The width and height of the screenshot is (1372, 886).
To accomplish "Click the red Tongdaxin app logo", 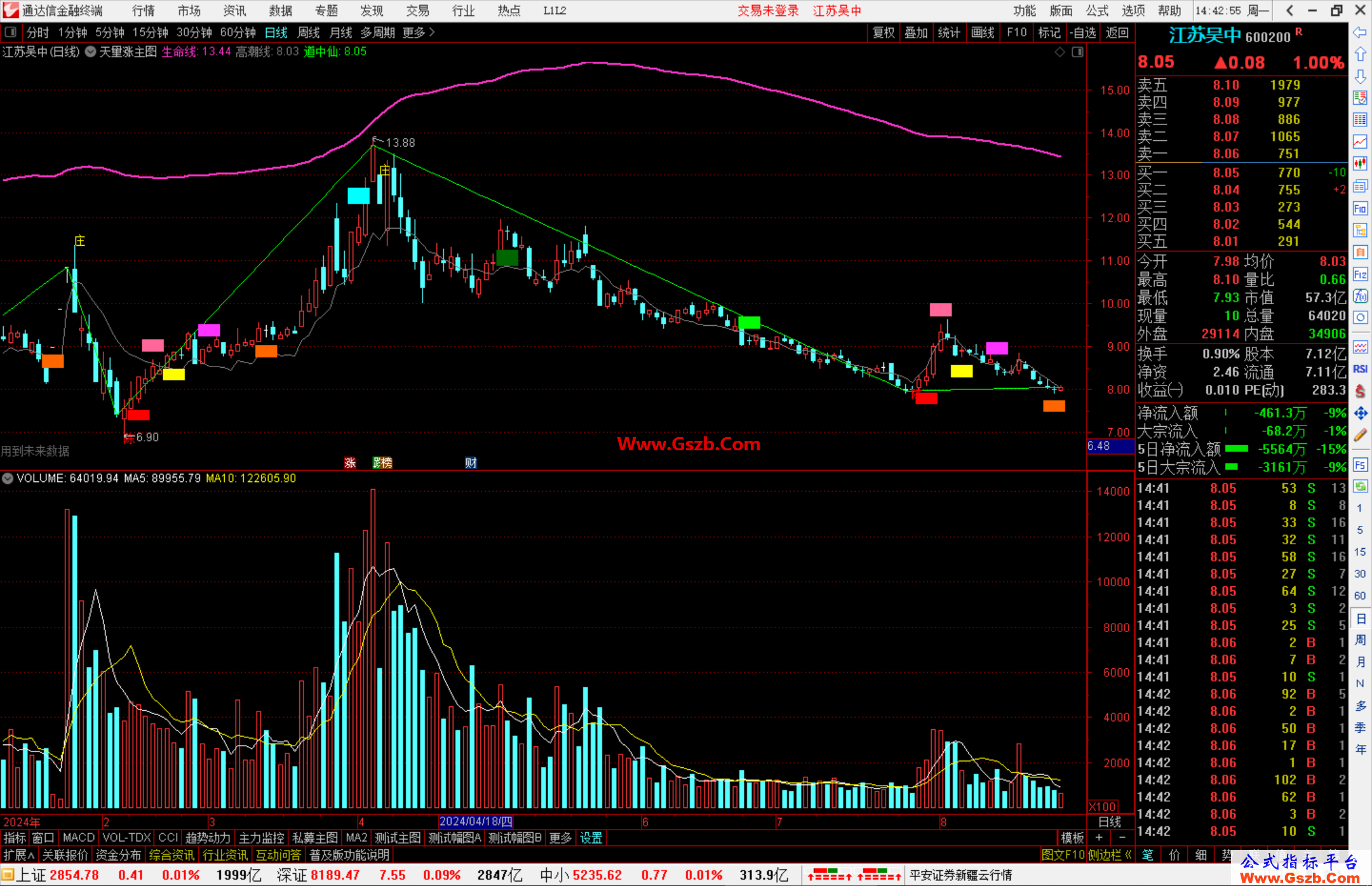I will 11,10.
